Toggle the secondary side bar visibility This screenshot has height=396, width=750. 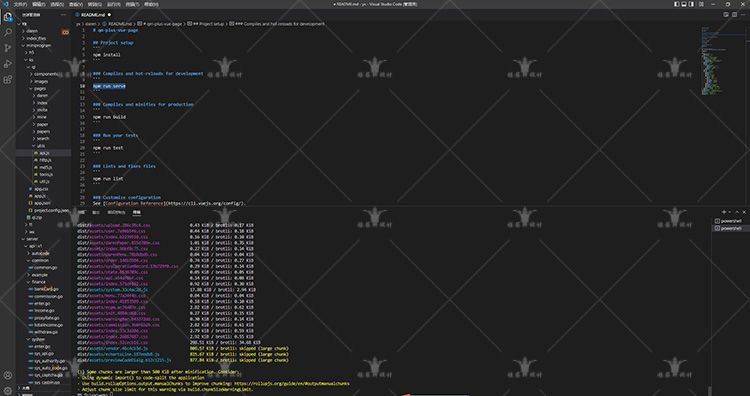pos(691,4)
